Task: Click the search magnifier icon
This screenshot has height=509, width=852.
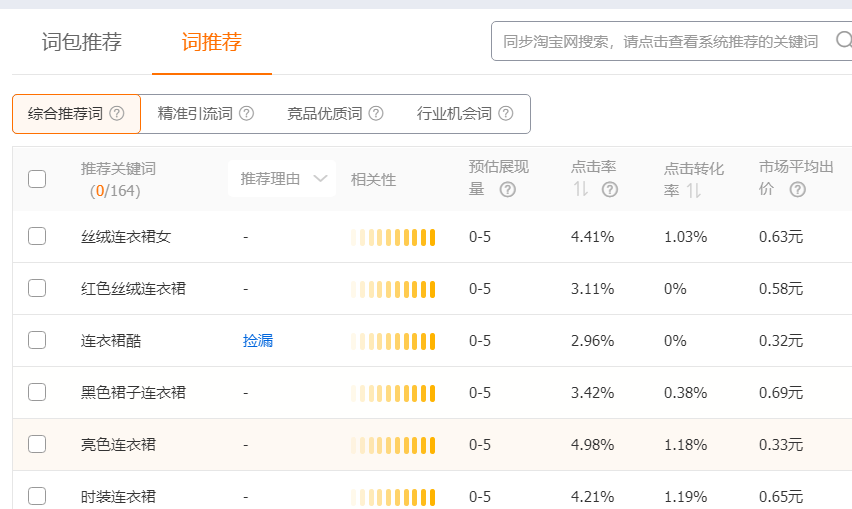Action: (843, 41)
